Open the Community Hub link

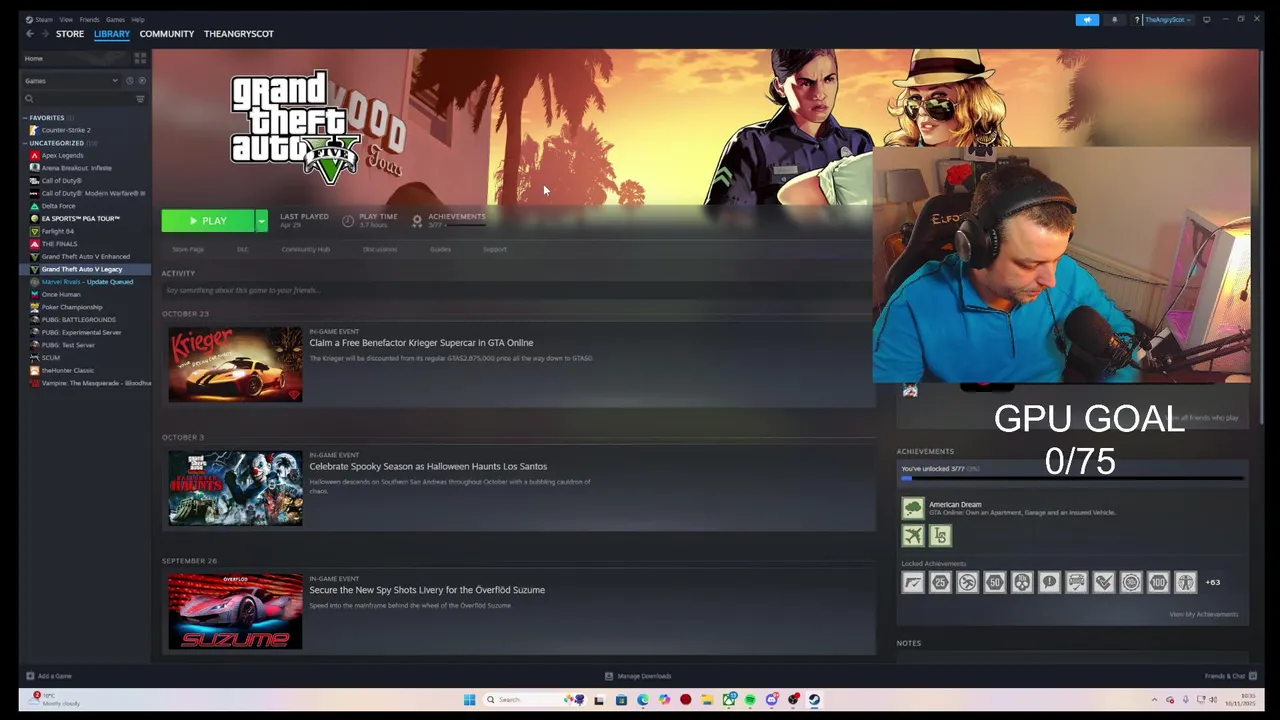(306, 249)
